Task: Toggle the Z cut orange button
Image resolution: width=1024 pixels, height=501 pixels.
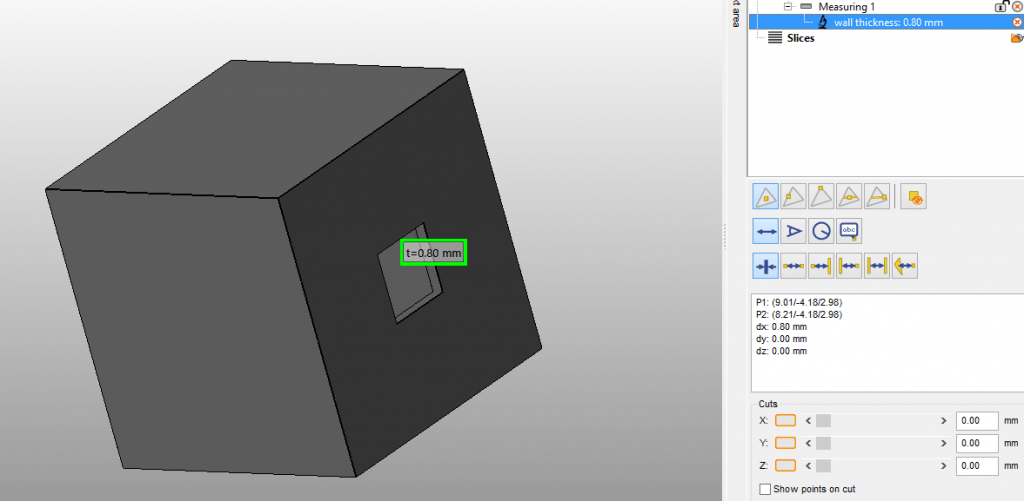Action: [x=785, y=466]
